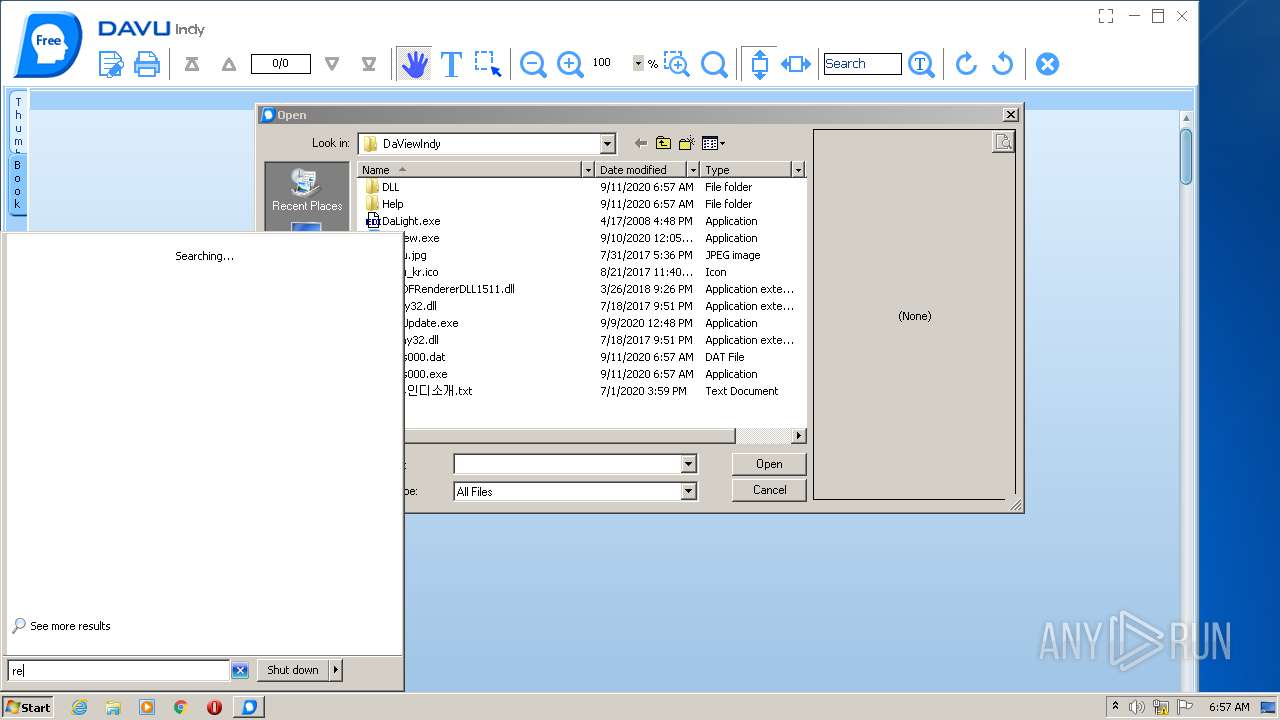Rotate page counterclockwise
The height and width of the screenshot is (720, 1280).
coord(1002,64)
